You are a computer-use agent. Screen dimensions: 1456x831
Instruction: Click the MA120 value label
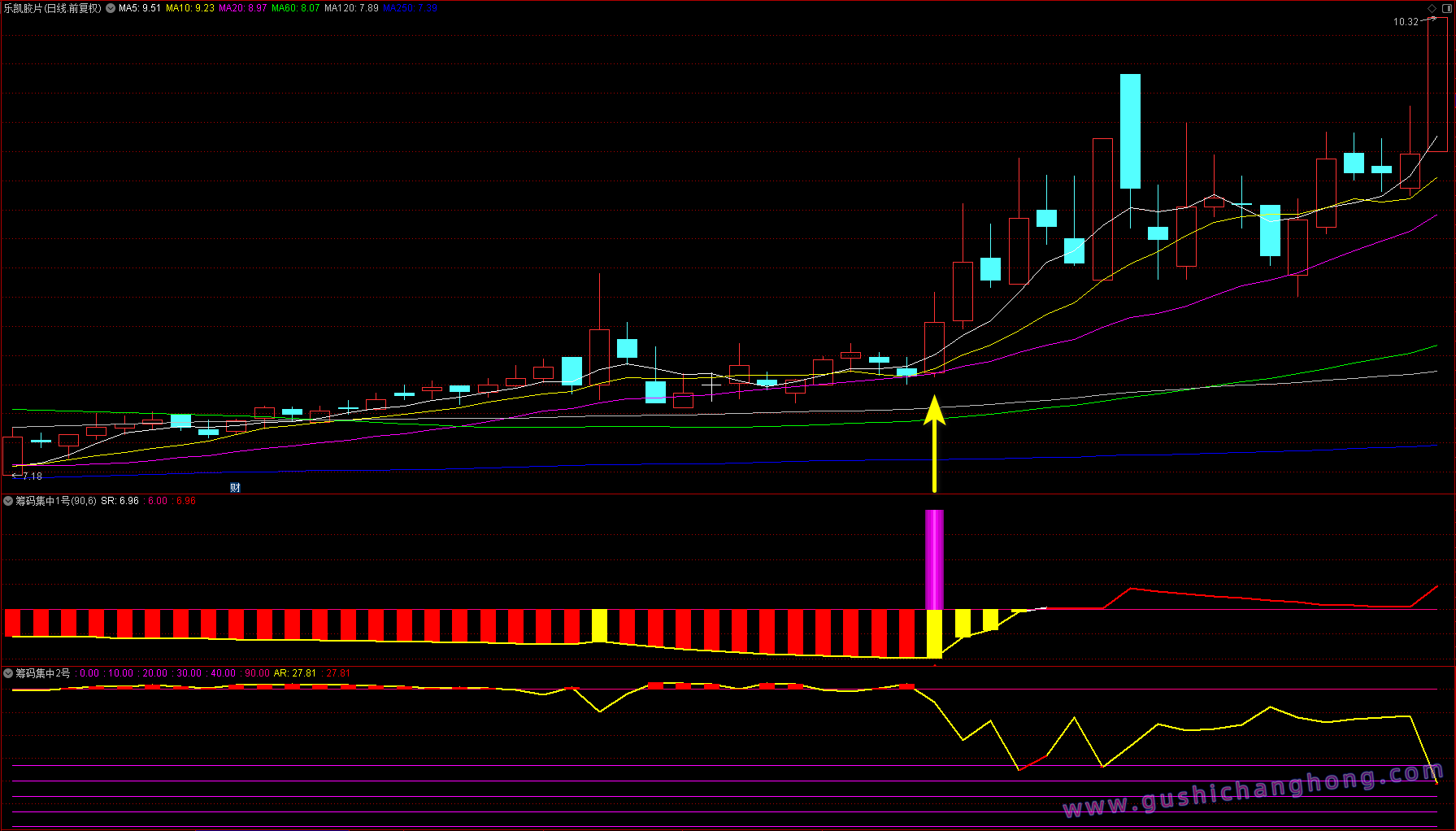click(x=351, y=8)
